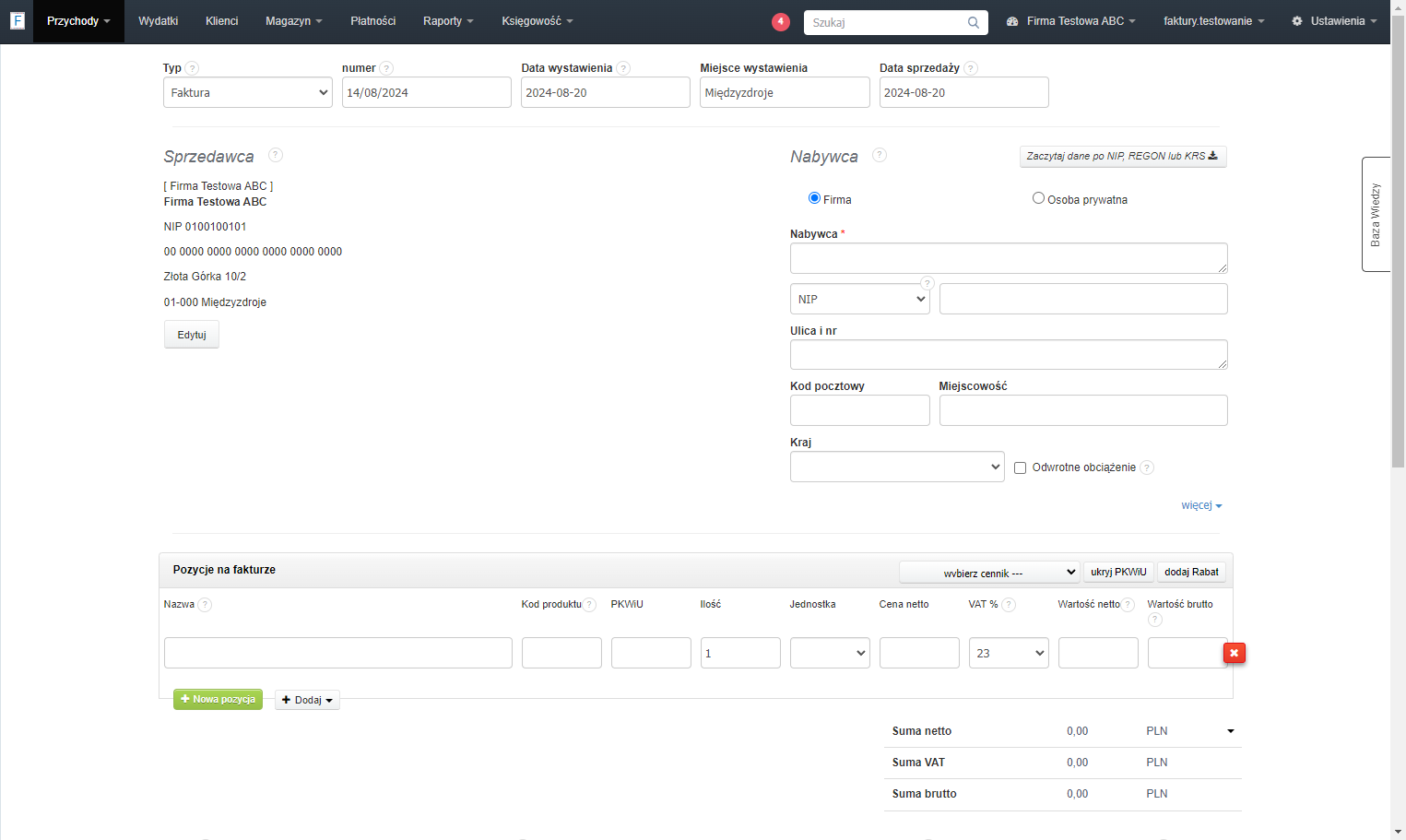Click the dodaj Rabat button
The width and height of the screenshot is (1406, 840).
coord(1191,572)
